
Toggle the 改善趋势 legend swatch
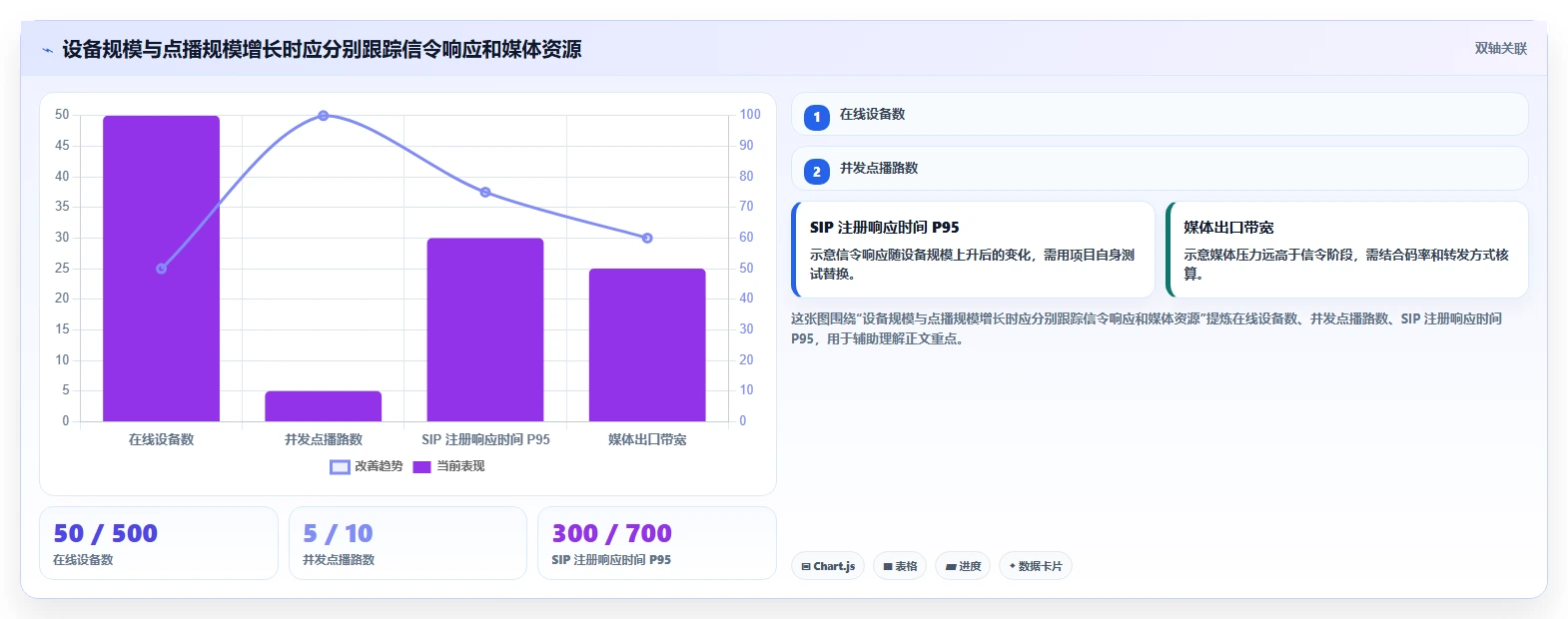[x=340, y=466]
